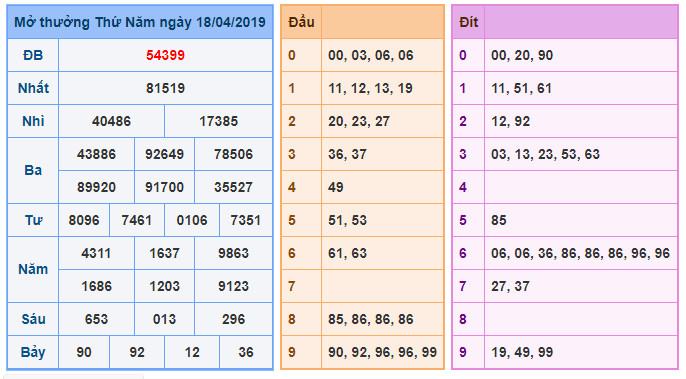The width and height of the screenshot is (686, 379).
Task: Select Sáu prize number 013
Action: click(x=164, y=319)
